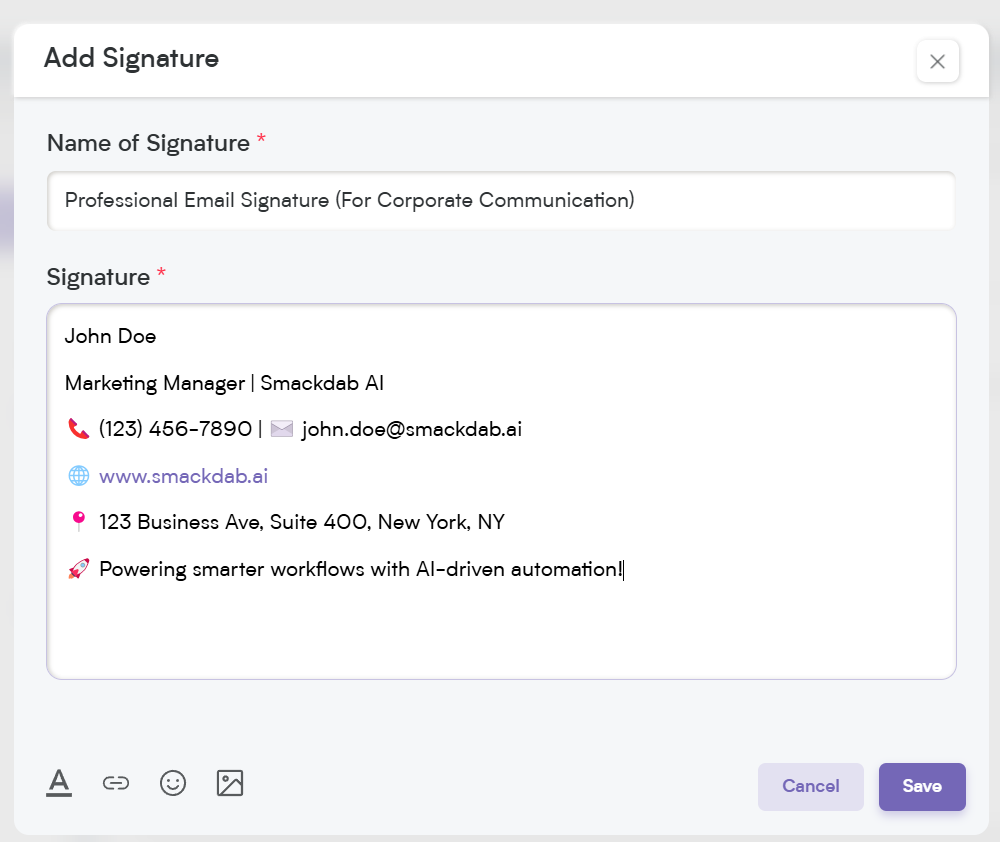
Task: Open the text formatting options icon
Action: 59,783
